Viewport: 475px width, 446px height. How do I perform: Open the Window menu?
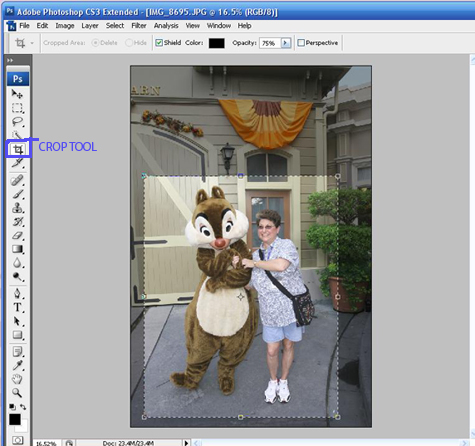219,26
